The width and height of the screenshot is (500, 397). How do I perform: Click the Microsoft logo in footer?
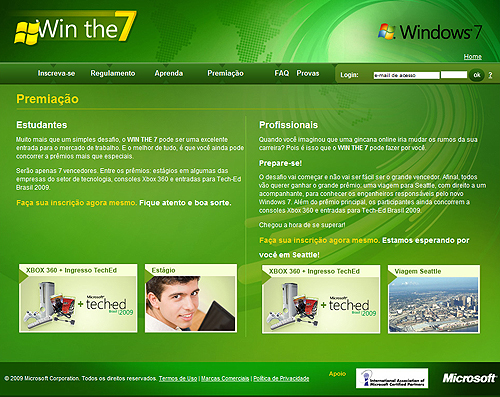[470, 378]
